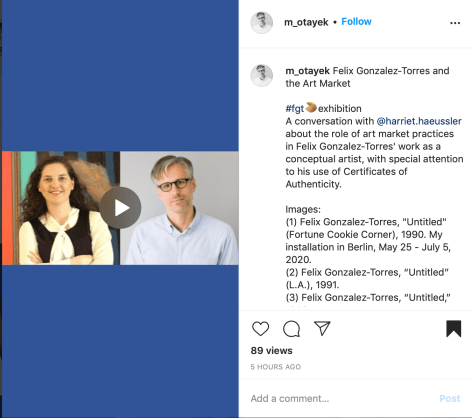Visit the @harriet.haeussler mention
This screenshot has width=472, height=418.
tap(419, 121)
